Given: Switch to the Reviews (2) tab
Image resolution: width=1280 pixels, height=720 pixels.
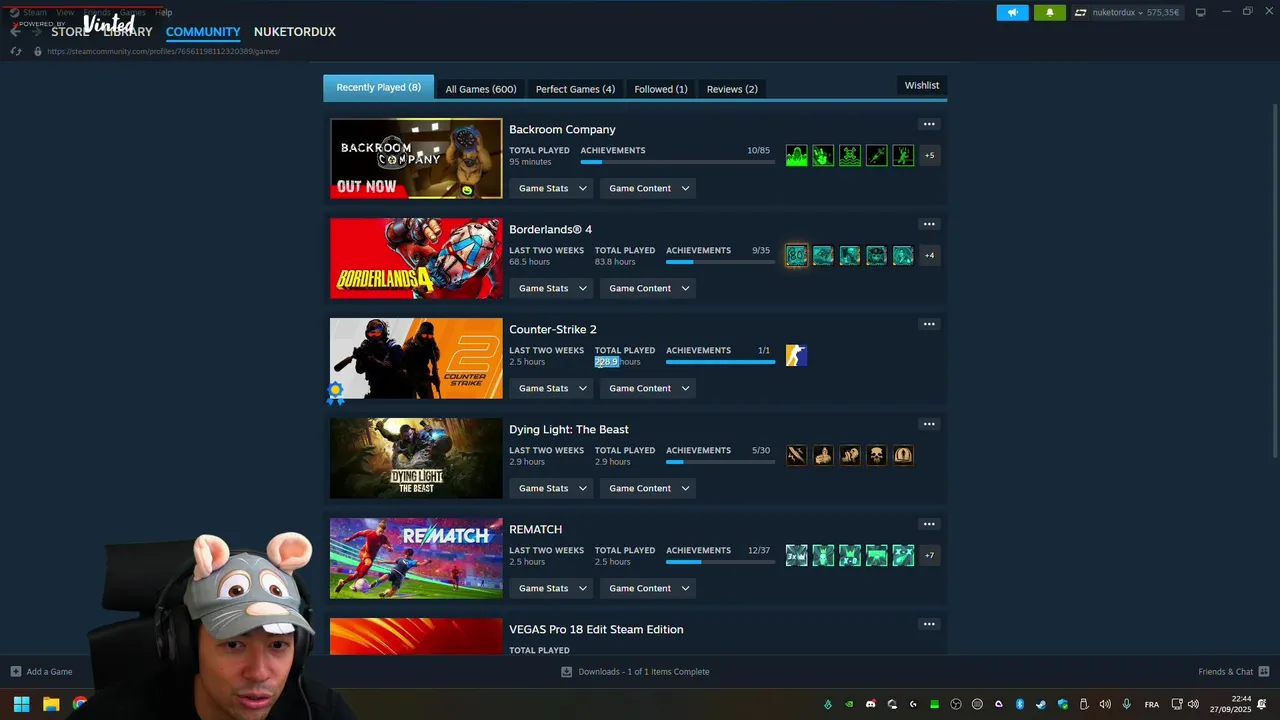Looking at the screenshot, I should [x=732, y=89].
